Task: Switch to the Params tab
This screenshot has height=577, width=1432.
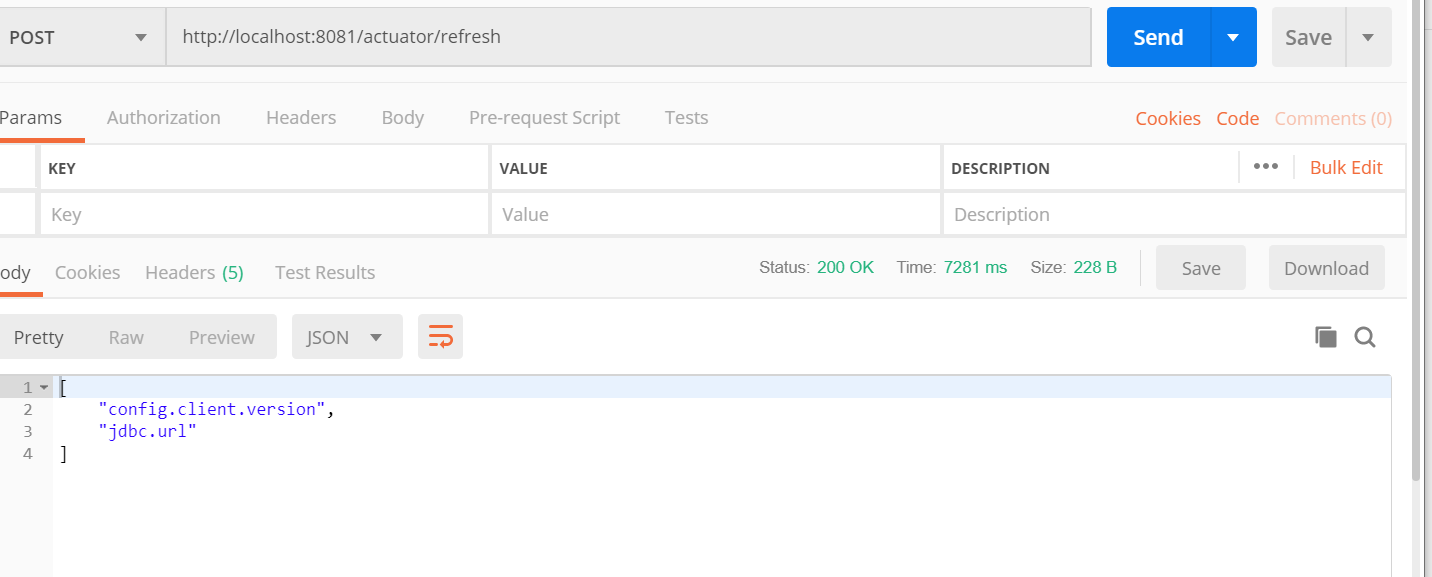Action: (31, 118)
